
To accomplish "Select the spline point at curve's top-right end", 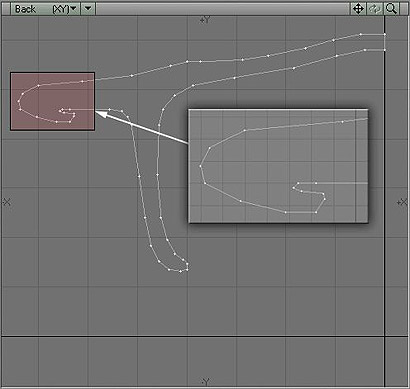I will (385, 34).
